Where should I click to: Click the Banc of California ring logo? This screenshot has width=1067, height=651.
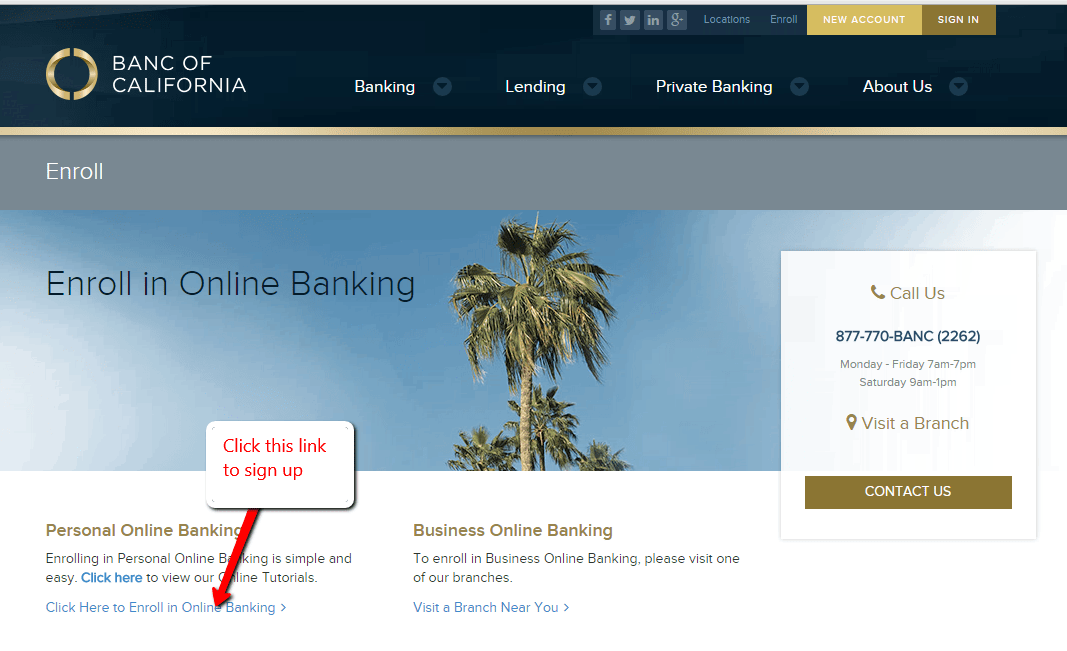coord(71,74)
